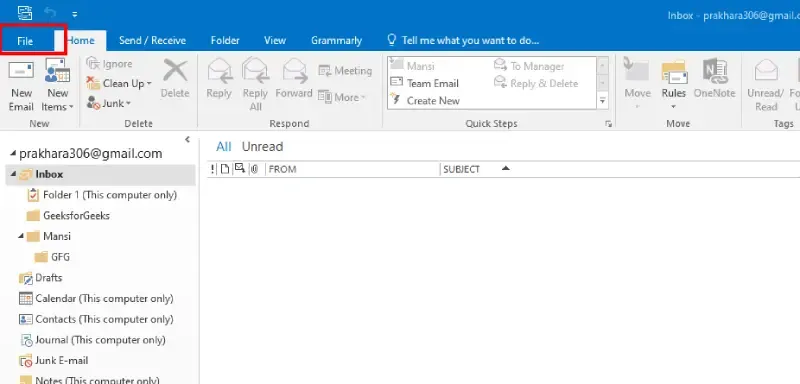
Task: Collapse the prakhara306@gmail.com account tree
Action: [x=14, y=154]
